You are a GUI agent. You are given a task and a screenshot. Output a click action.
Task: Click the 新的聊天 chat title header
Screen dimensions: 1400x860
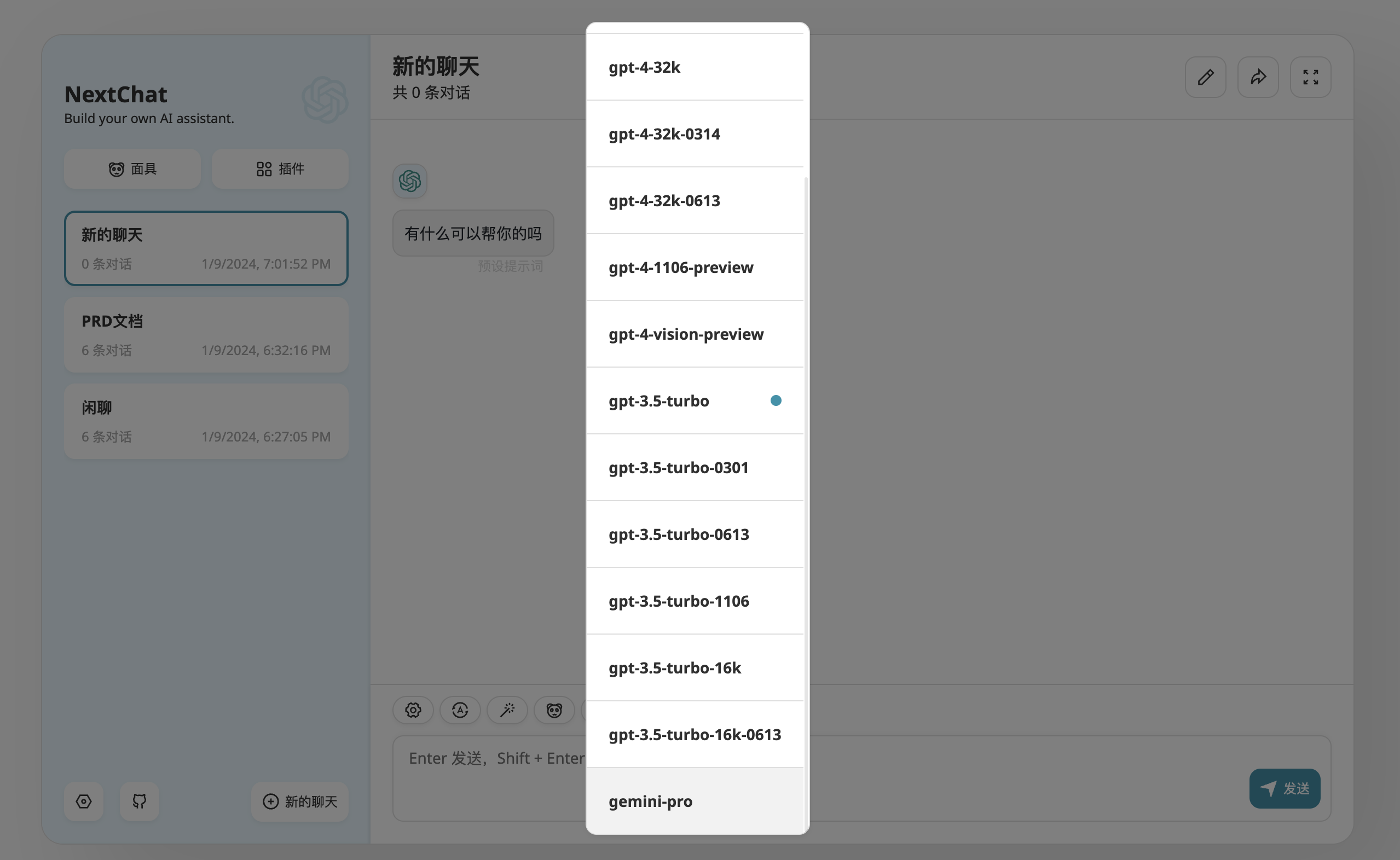click(x=436, y=66)
